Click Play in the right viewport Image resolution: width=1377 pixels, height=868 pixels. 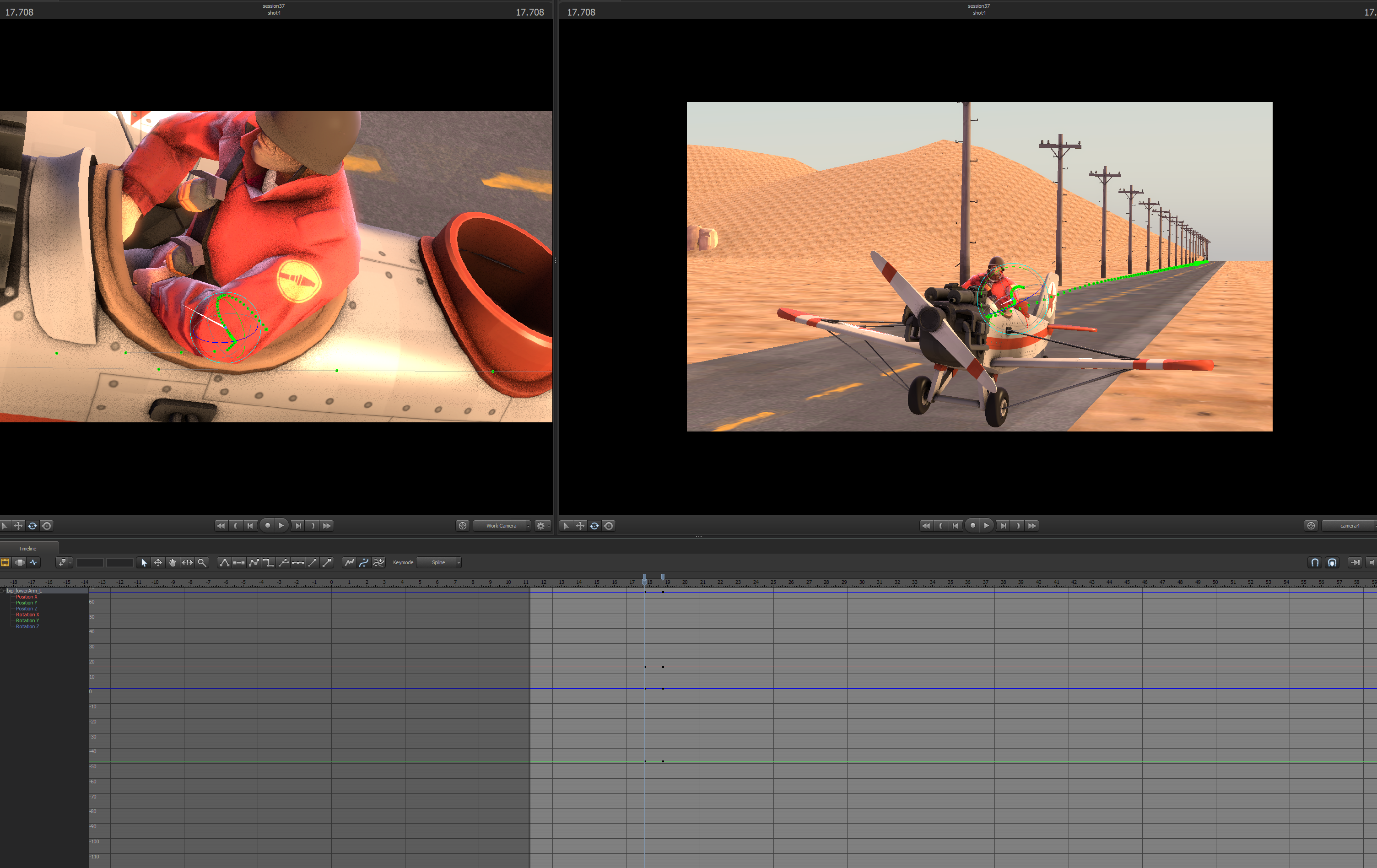tap(987, 525)
